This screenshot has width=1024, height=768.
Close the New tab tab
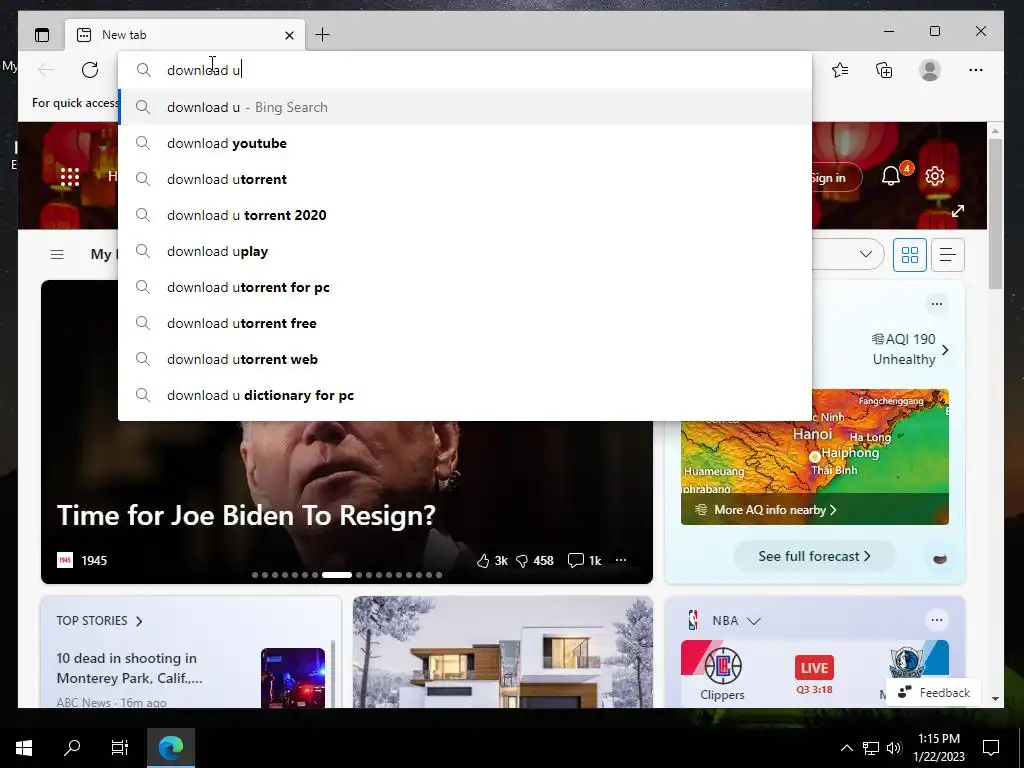tap(289, 35)
